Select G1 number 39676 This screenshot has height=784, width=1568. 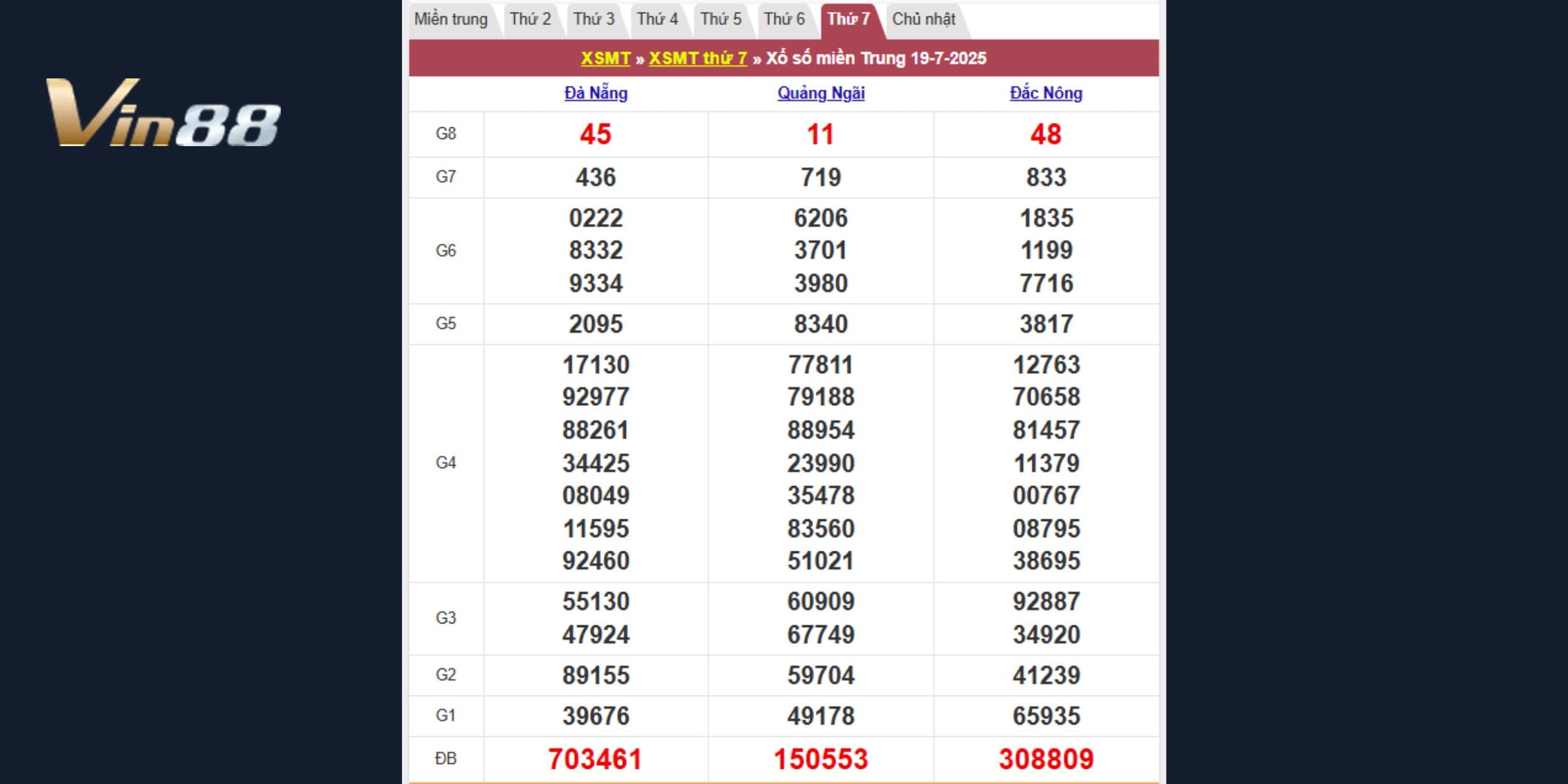coord(596,716)
